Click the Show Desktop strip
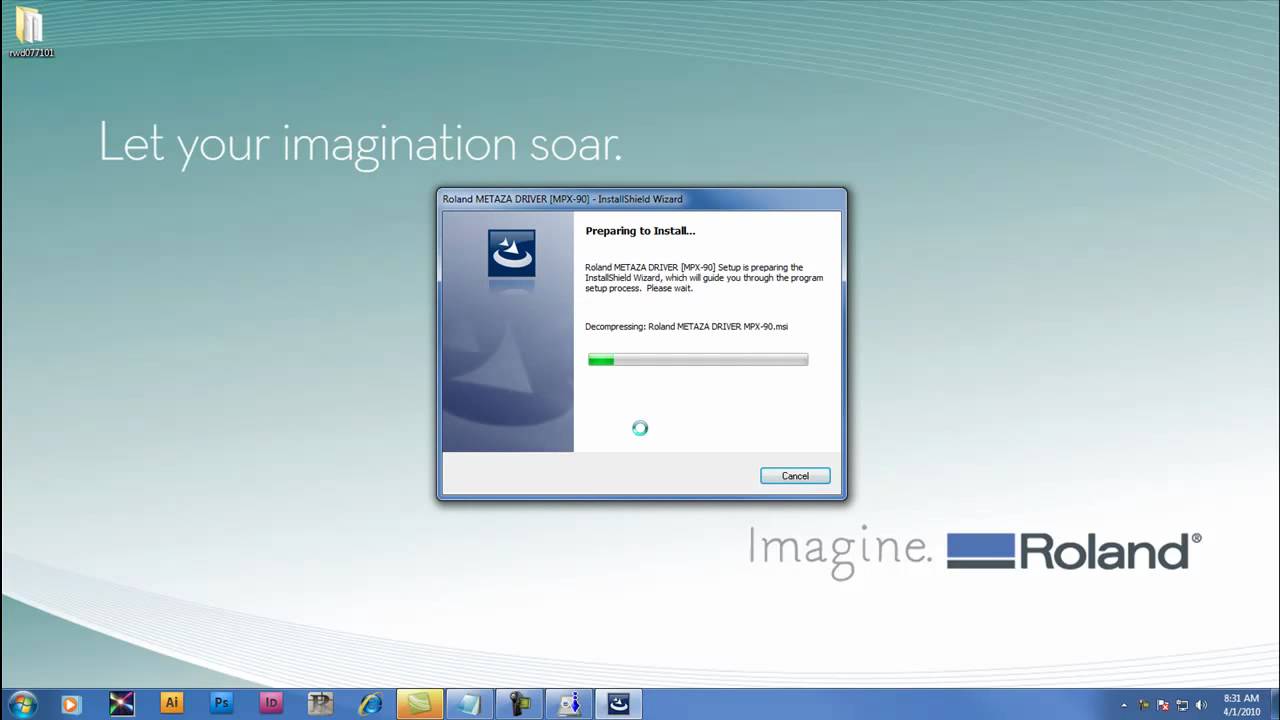The width and height of the screenshot is (1280, 720). (x=1274, y=704)
